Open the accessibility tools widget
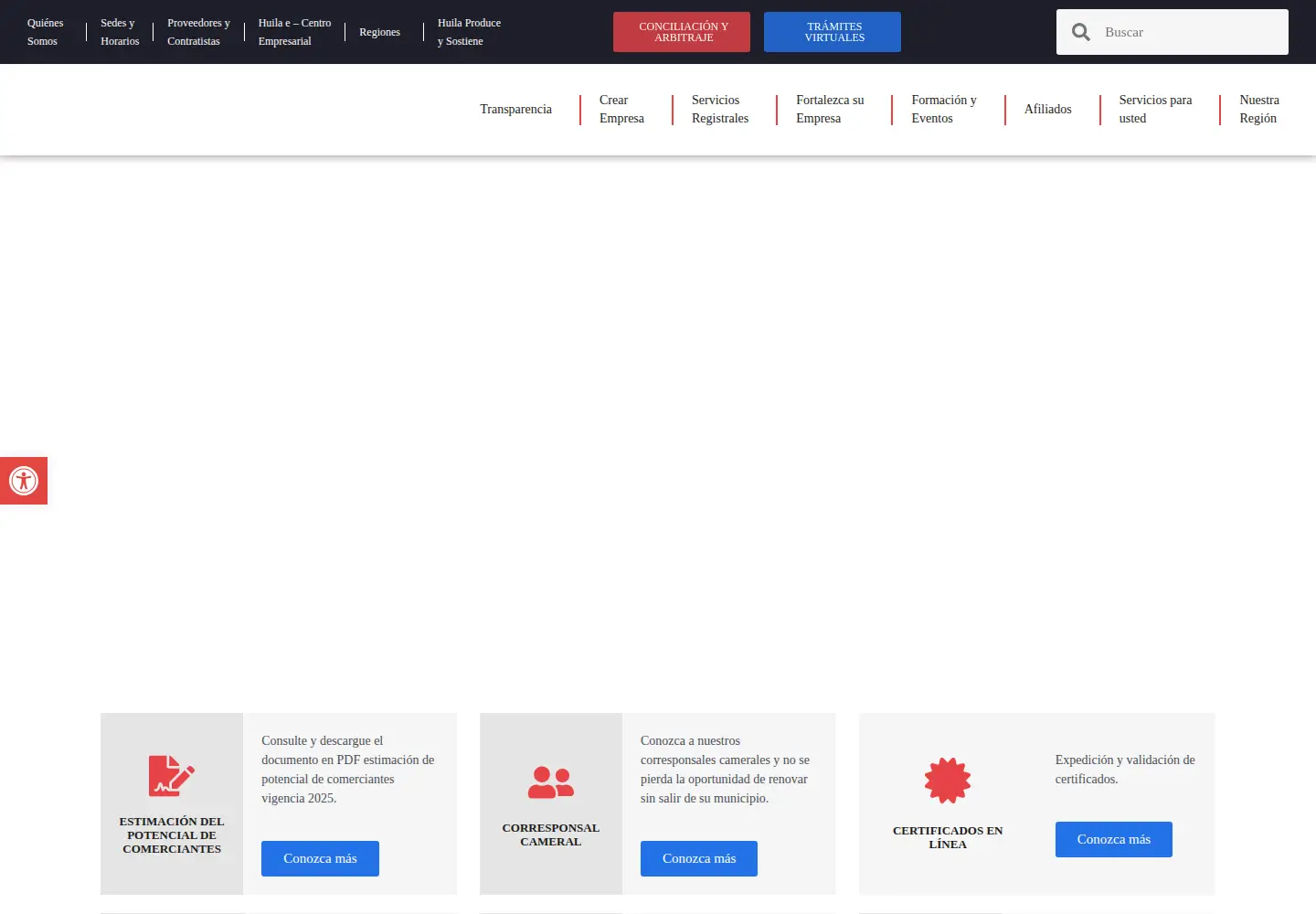This screenshot has width=1316, height=914. (24, 481)
